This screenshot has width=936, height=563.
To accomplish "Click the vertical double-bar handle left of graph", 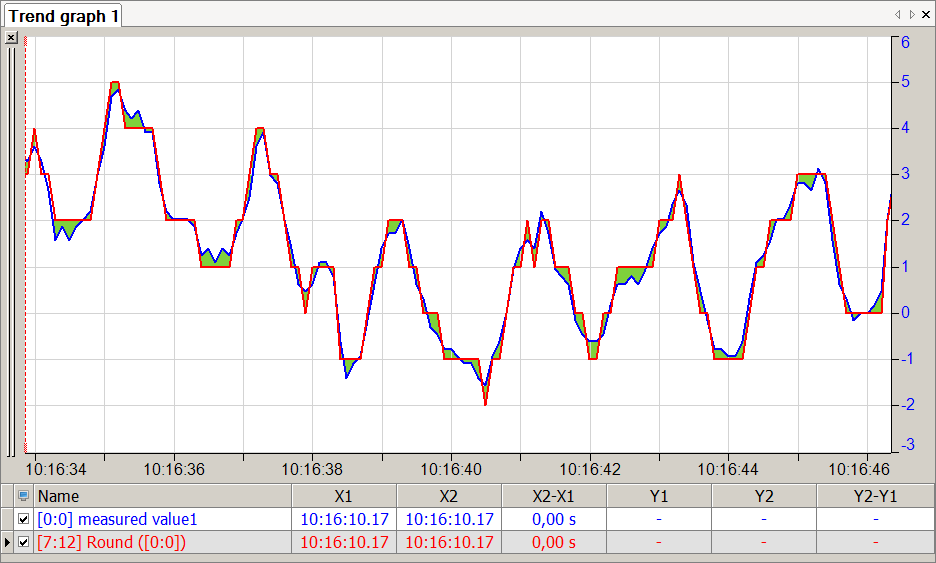I will [11, 250].
